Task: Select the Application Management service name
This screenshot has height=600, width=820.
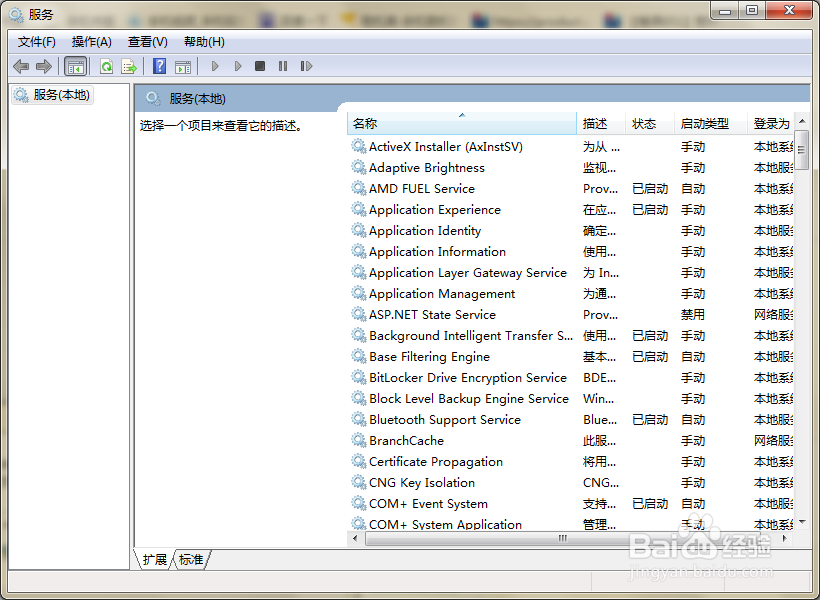Action: point(442,294)
